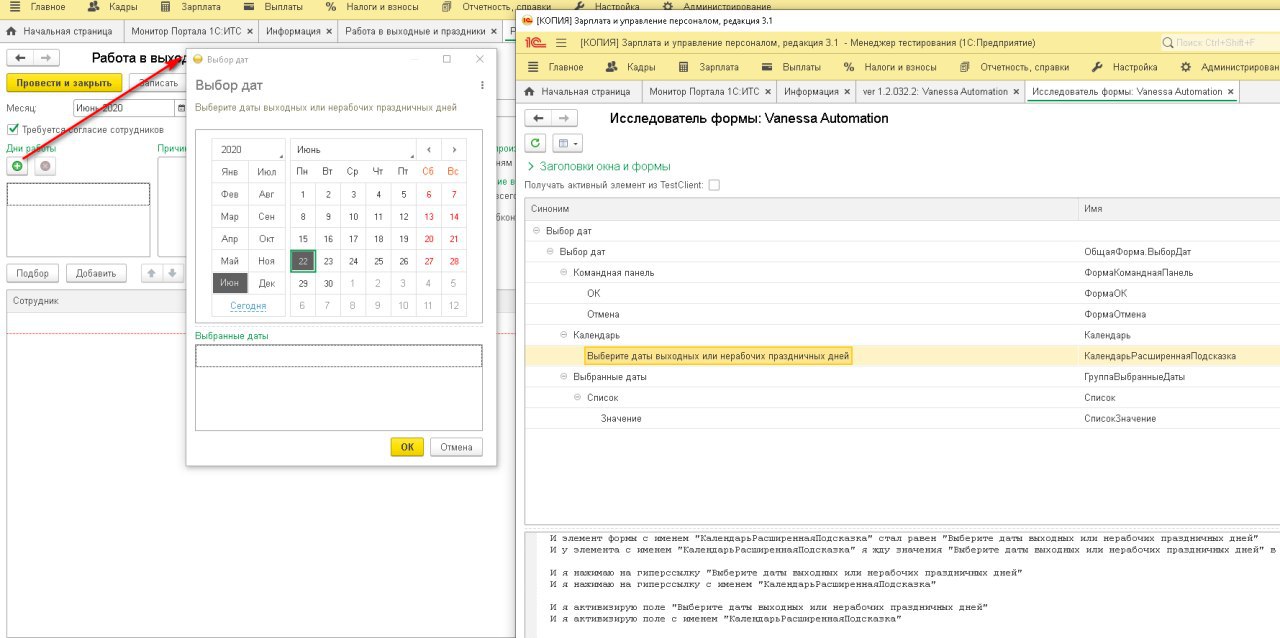Collapse the Командная панель tree node

click(564, 272)
